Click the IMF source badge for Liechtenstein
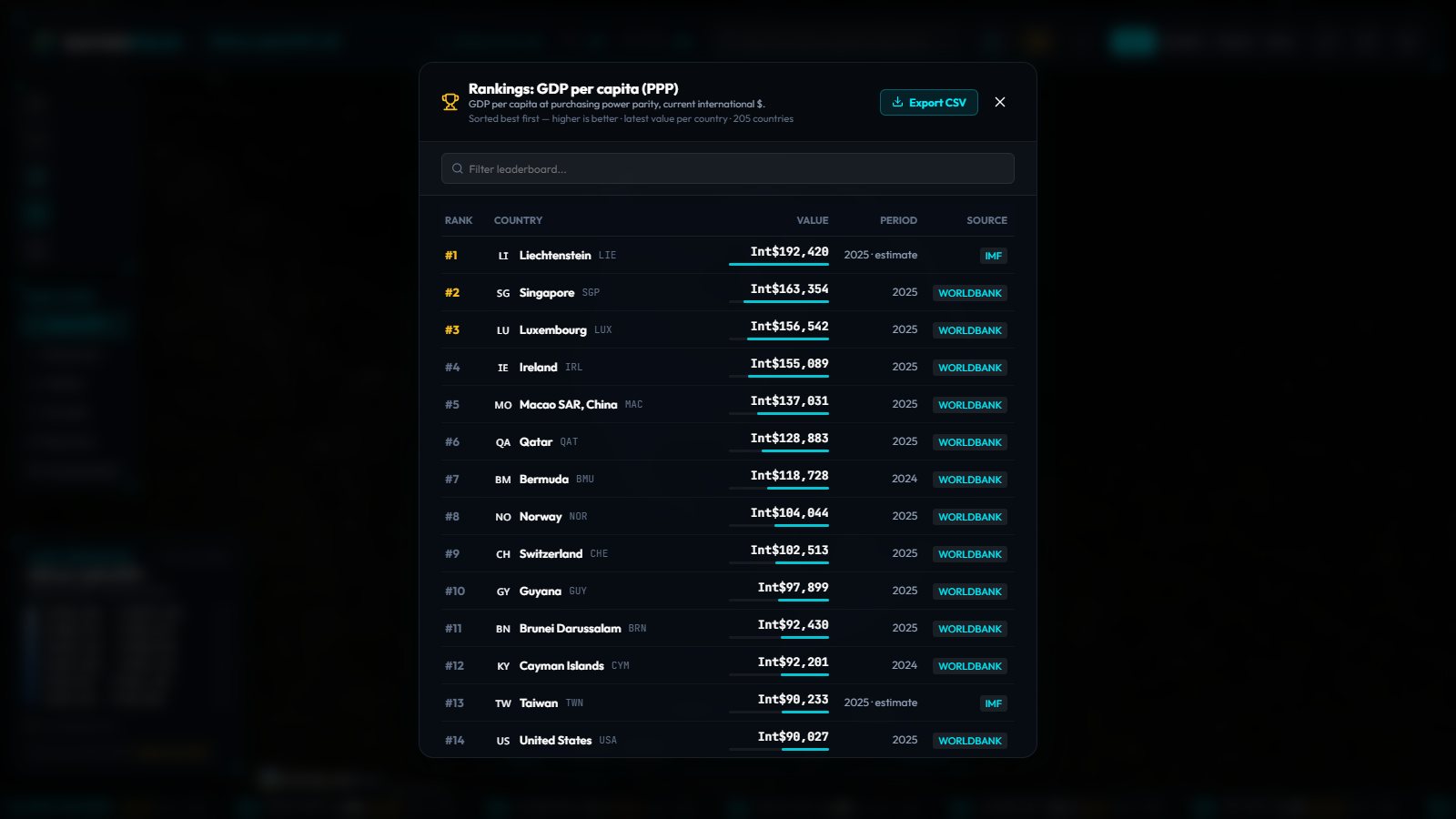Image resolution: width=1456 pixels, height=819 pixels. [x=993, y=256]
